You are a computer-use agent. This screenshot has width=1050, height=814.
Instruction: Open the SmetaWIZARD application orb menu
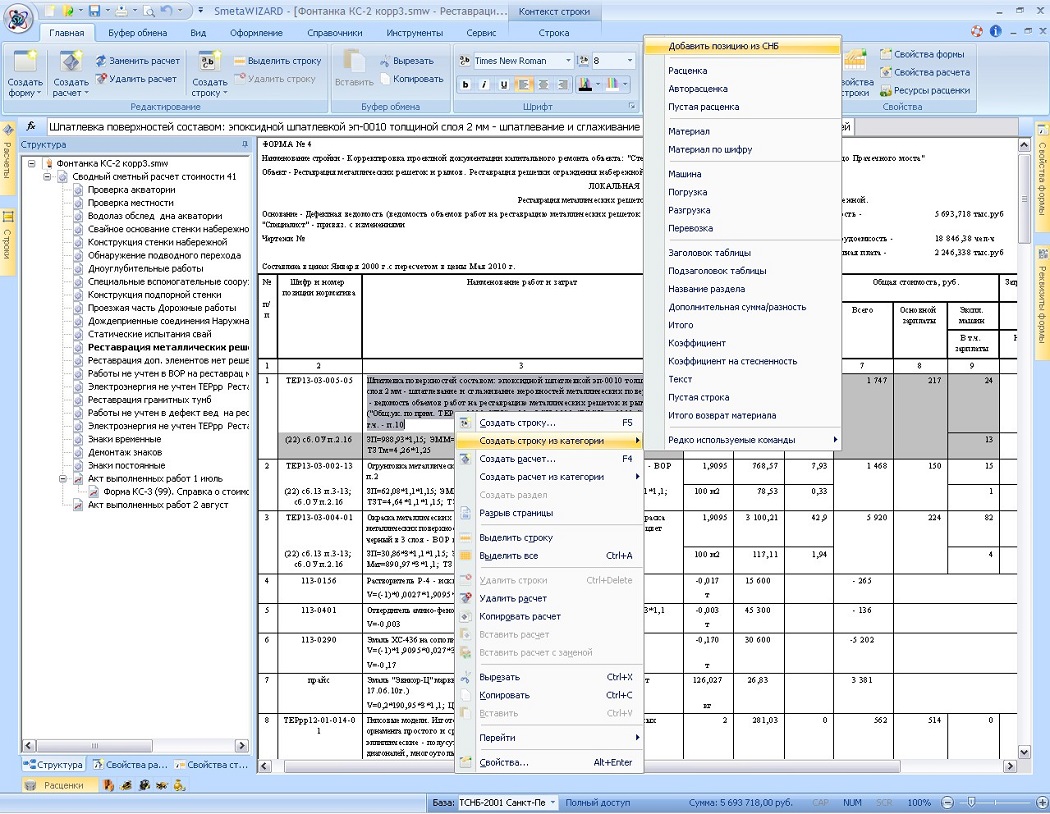pyautogui.click(x=17, y=17)
